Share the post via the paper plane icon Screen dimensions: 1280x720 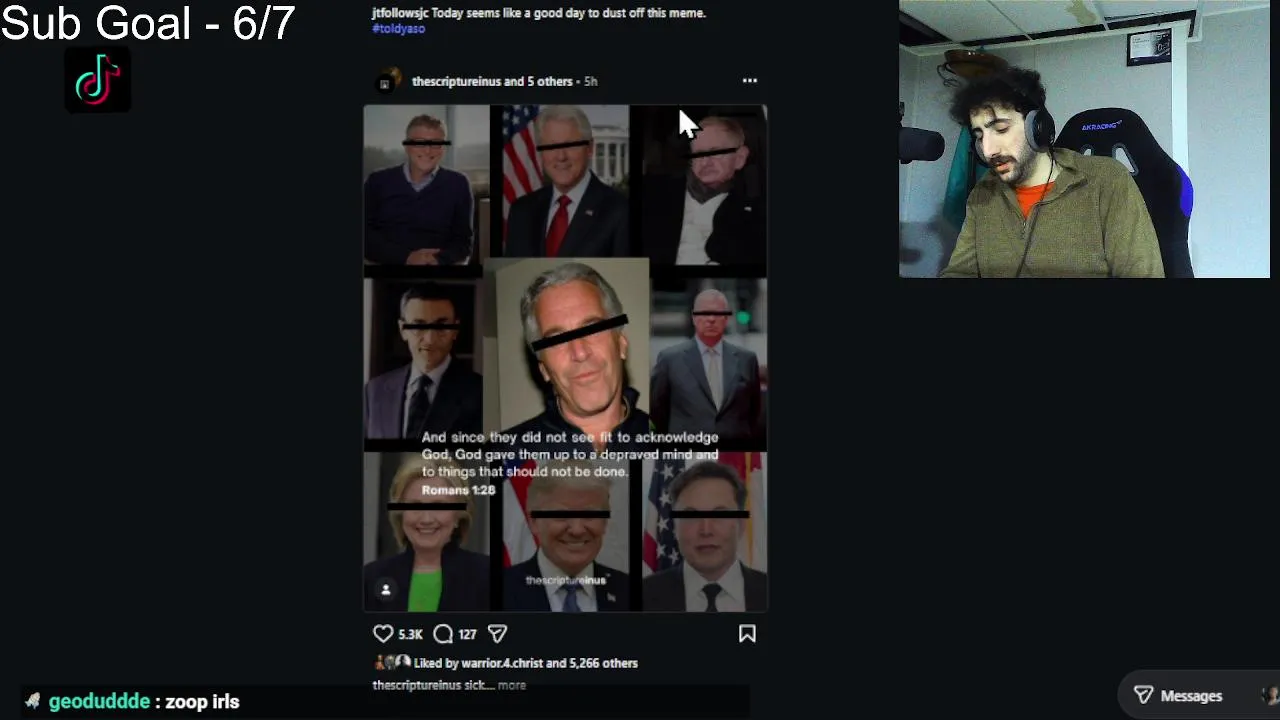pyautogui.click(x=497, y=634)
